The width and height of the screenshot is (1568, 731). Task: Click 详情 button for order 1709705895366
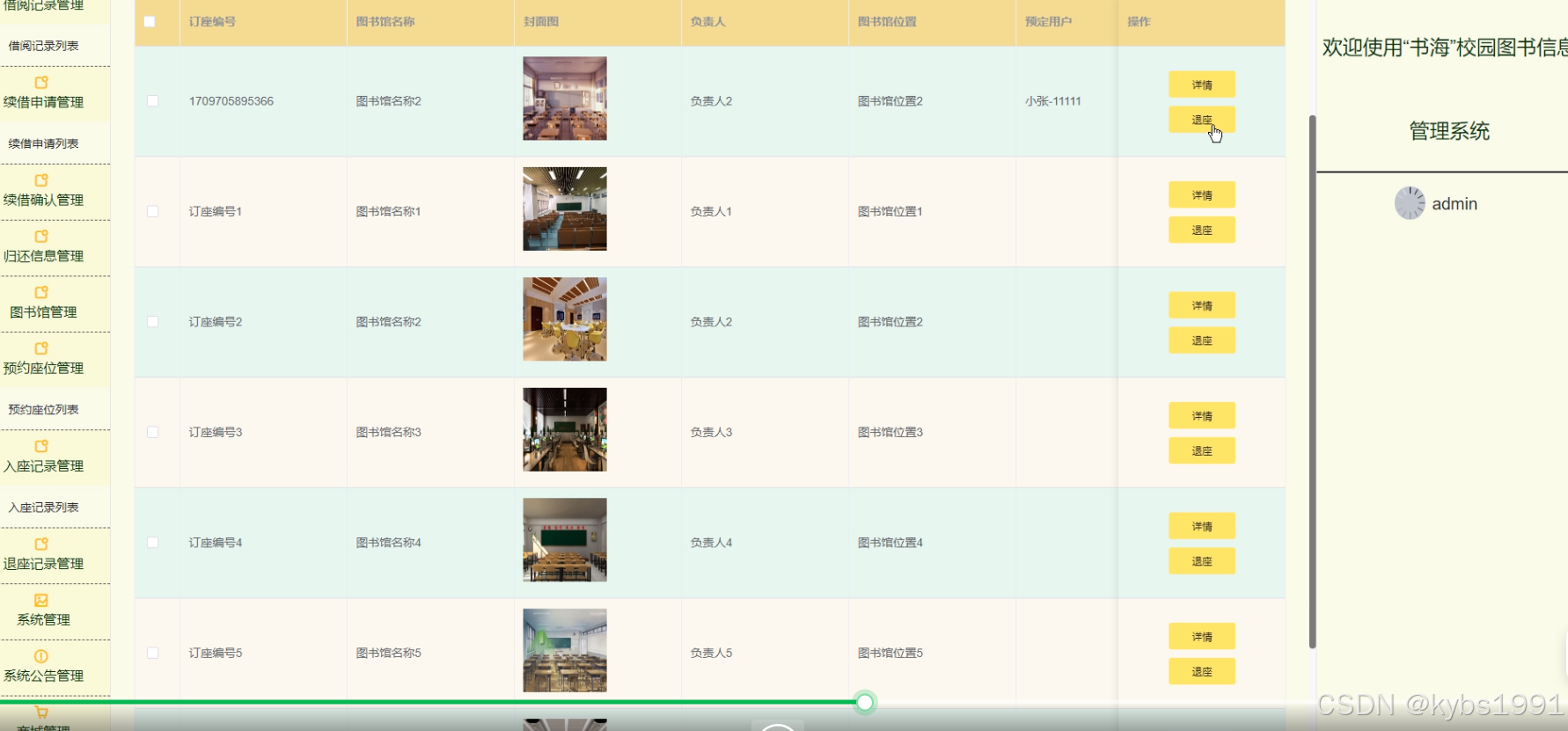pyautogui.click(x=1202, y=84)
